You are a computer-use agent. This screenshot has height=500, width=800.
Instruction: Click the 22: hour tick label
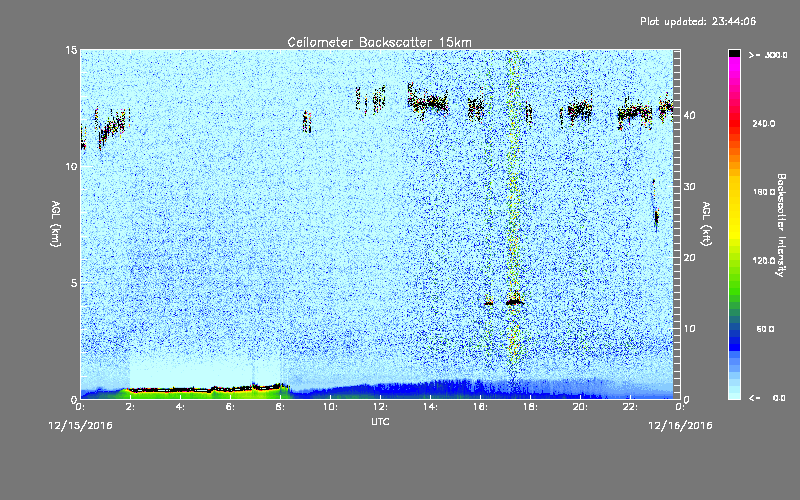click(x=630, y=407)
